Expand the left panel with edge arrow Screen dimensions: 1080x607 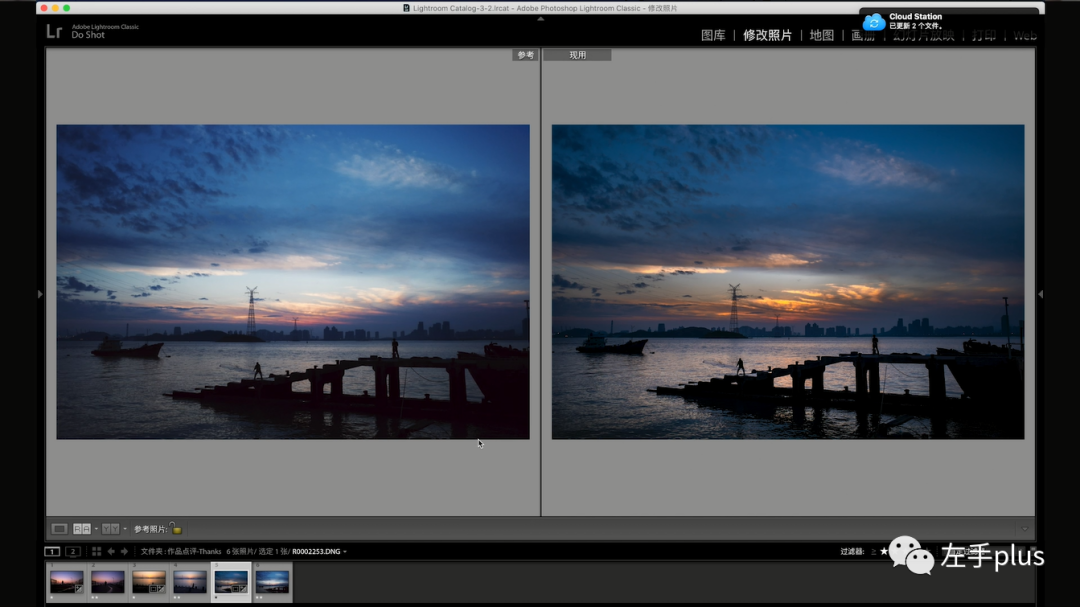[40, 294]
